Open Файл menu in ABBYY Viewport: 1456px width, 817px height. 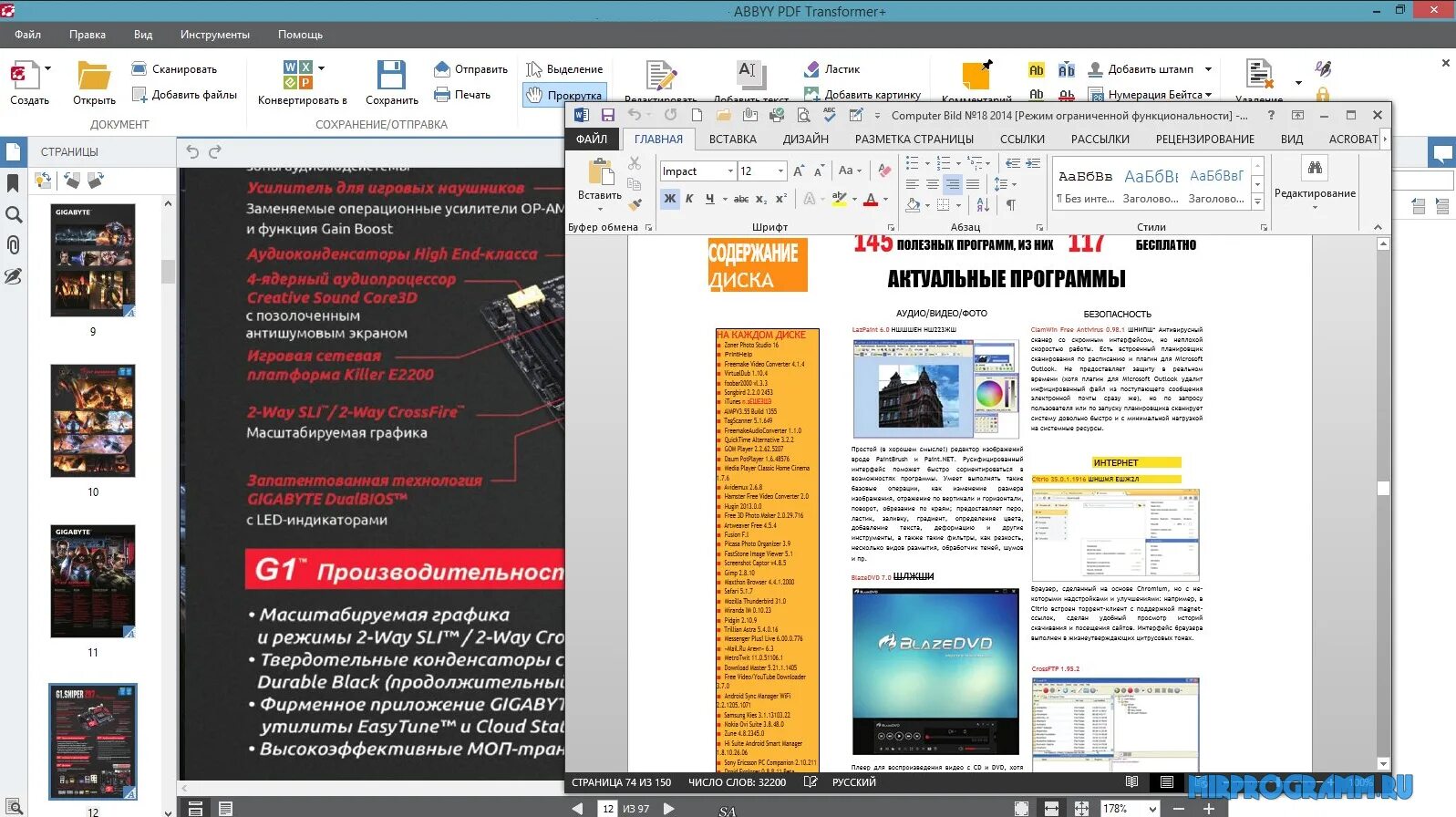tap(27, 35)
